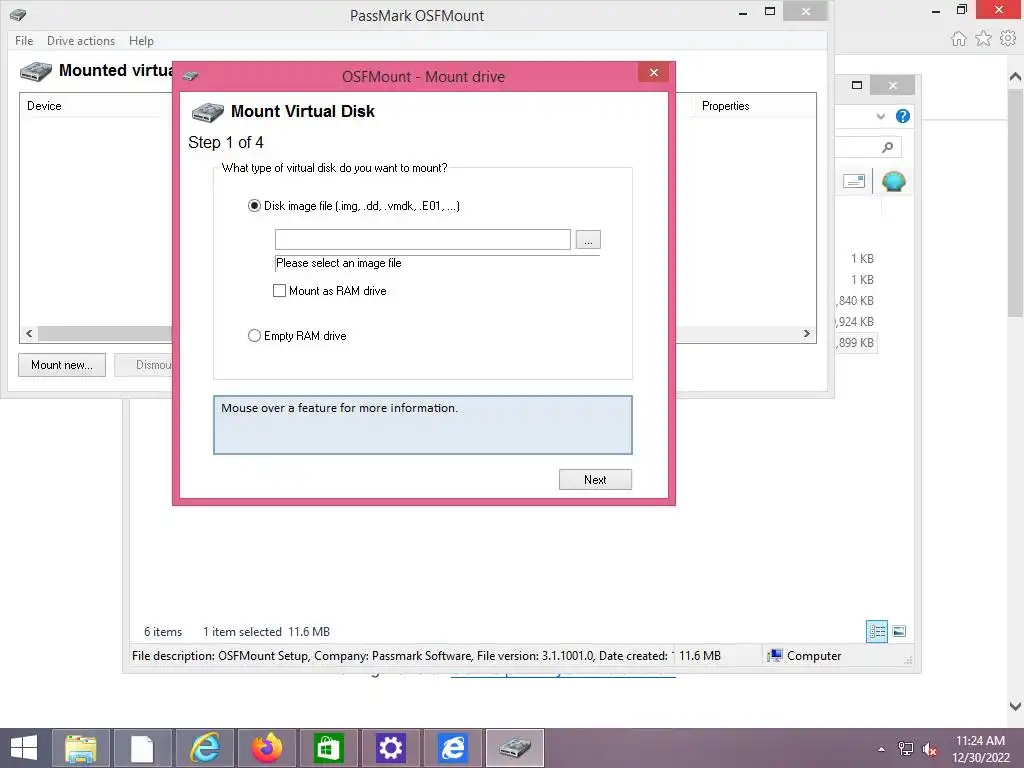Image resolution: width=1024 pixels, height=768 pixels.
Task: Click 'Please select an image file' text
Action: point(338,263)
